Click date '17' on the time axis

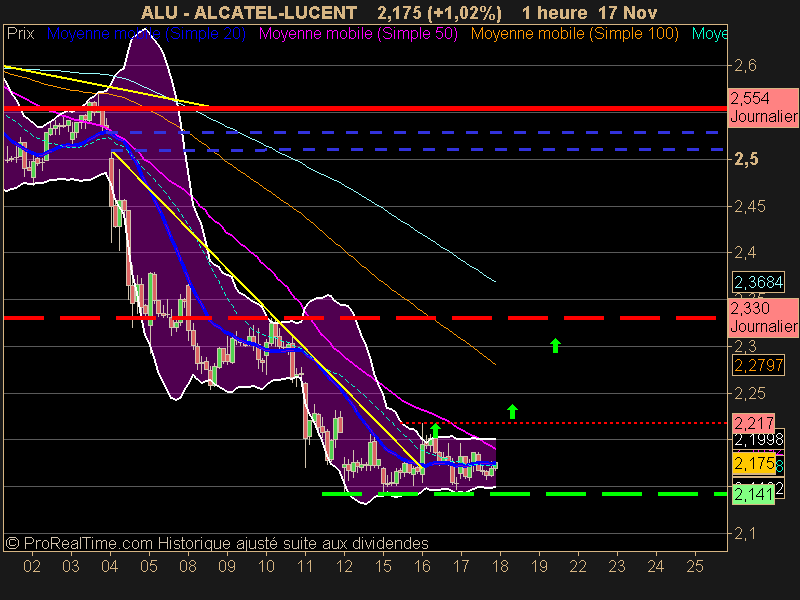point(461,566)
